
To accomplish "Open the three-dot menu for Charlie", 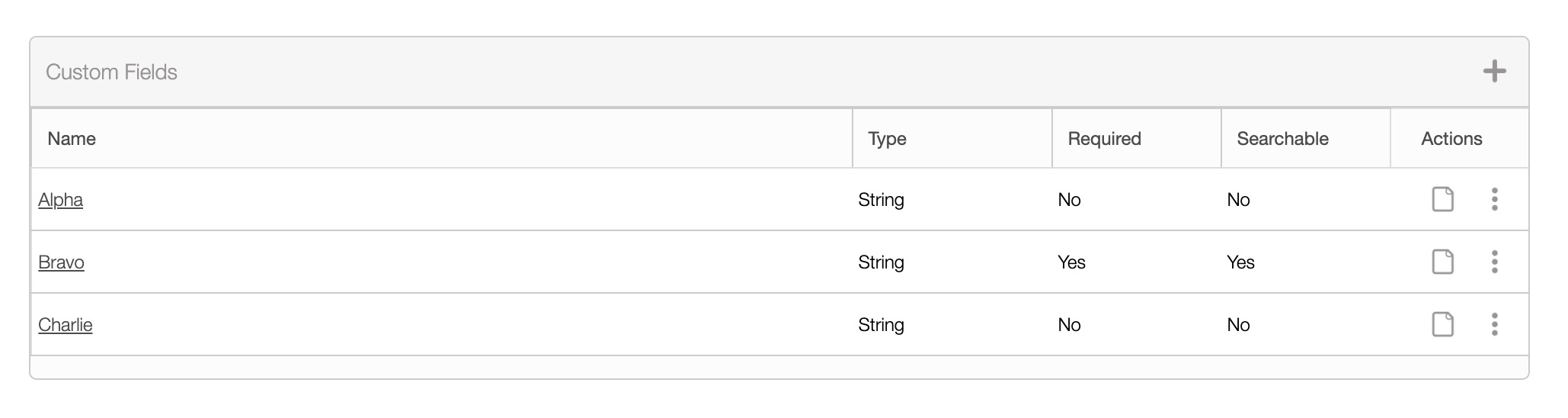I will (1494, 324).
